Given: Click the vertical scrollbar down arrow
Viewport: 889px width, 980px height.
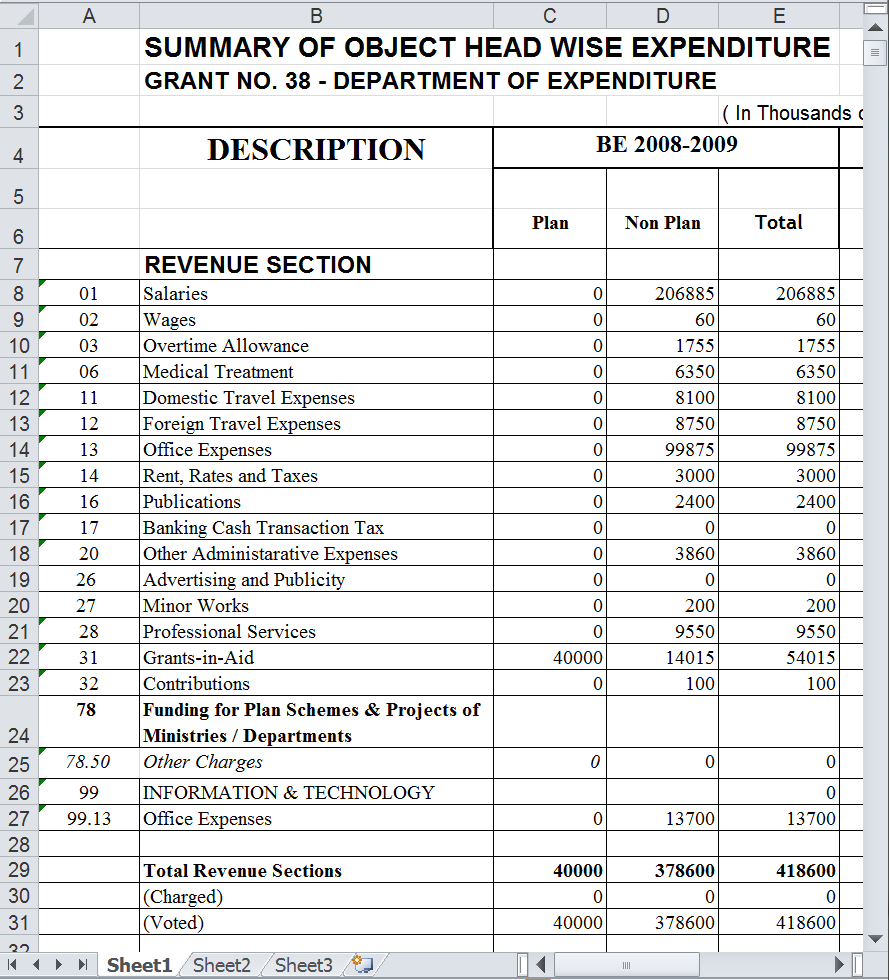Looking at the screenshot, I should [x=875, y=939].
